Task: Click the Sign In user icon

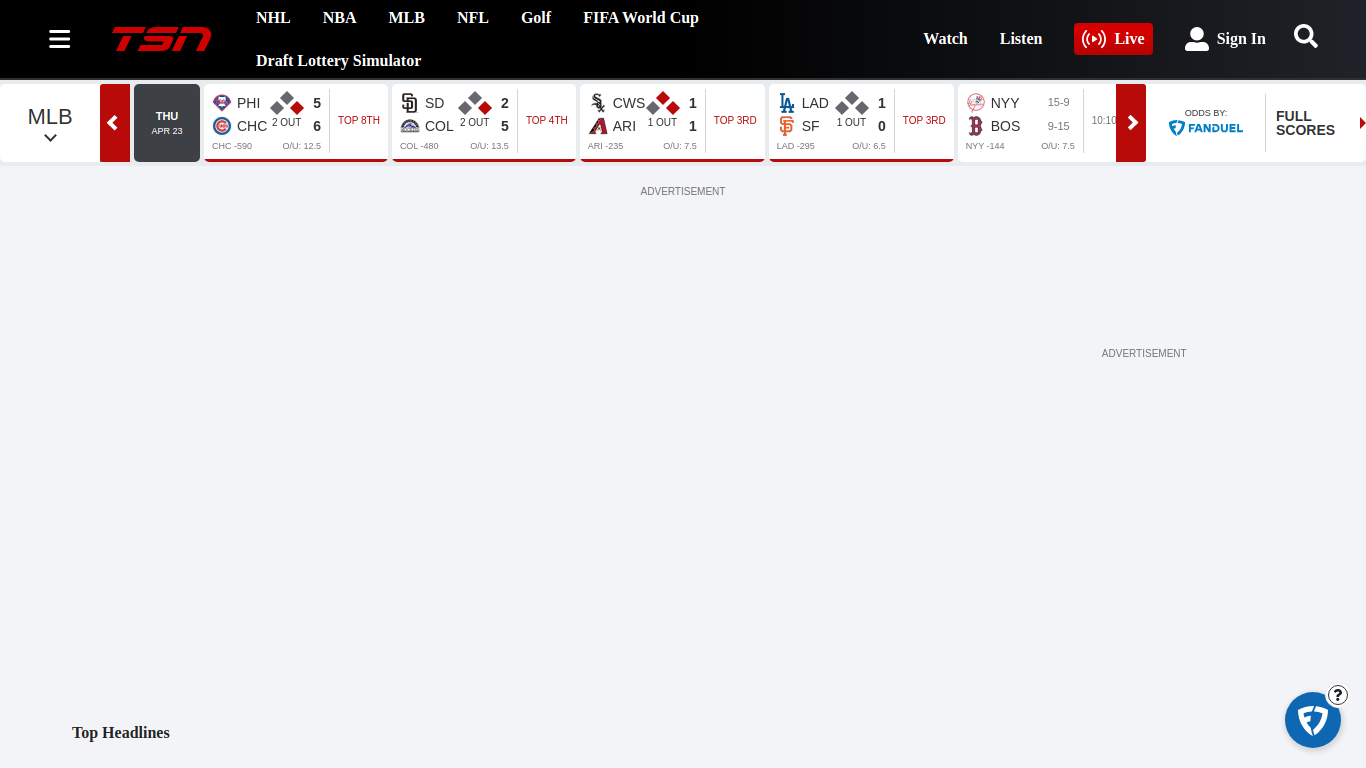Action: pyautogui.click(x=1196, y=39)
